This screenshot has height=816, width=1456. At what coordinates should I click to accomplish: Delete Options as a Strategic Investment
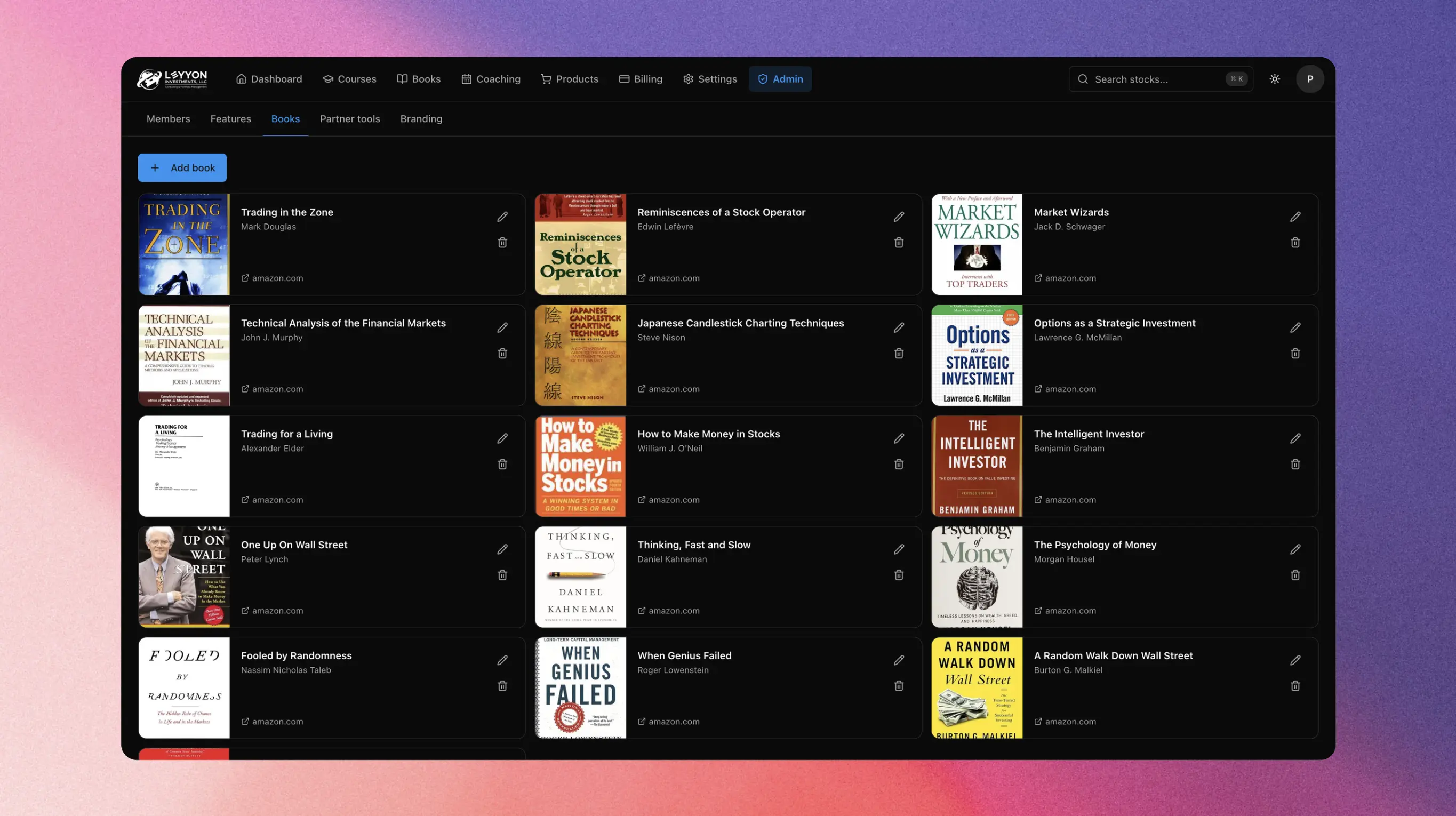coord(1295,353)
